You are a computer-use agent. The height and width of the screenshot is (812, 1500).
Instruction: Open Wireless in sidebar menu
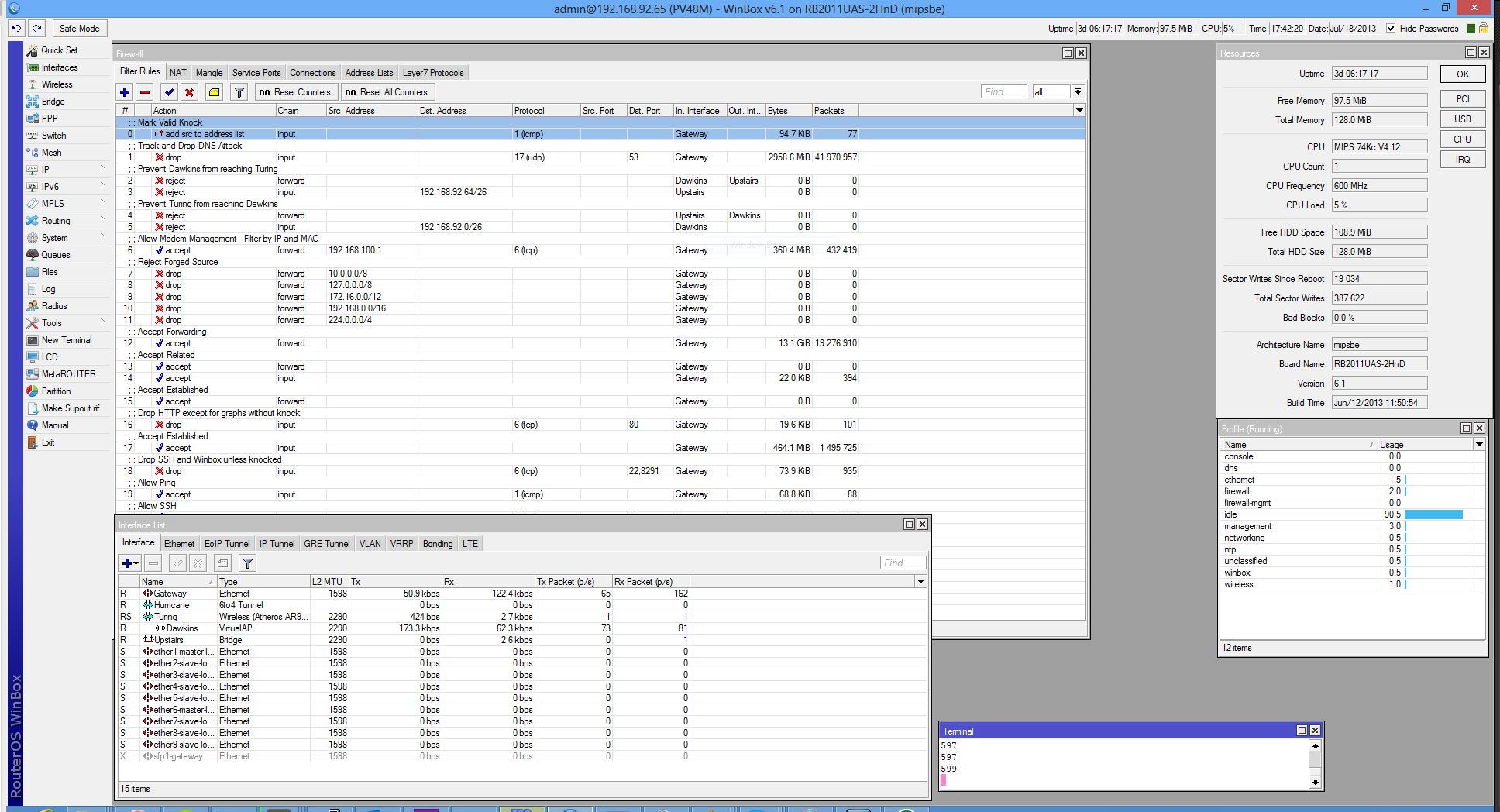click(x=57, y=84)
